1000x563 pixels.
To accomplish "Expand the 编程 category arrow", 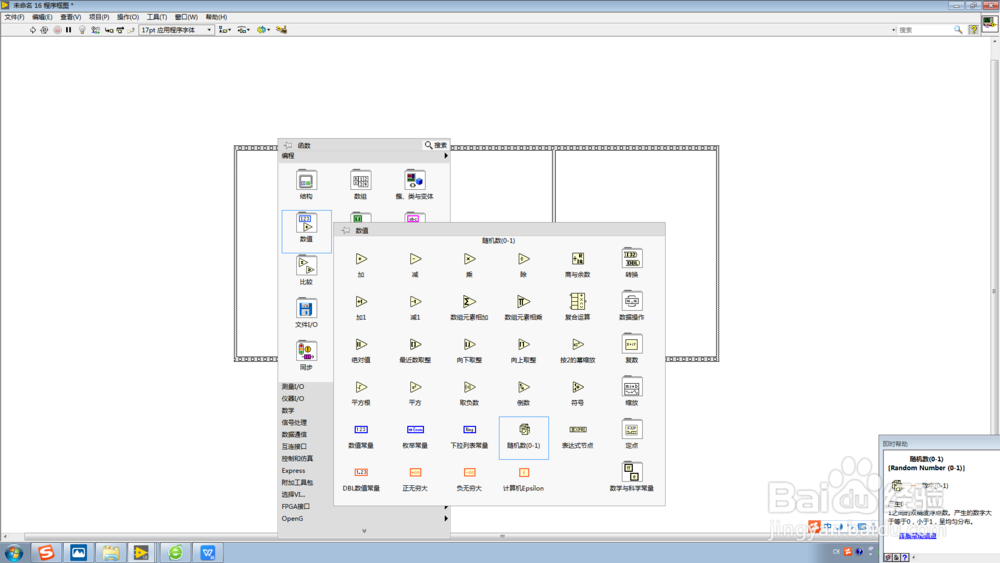I will (x=446, y=156).
